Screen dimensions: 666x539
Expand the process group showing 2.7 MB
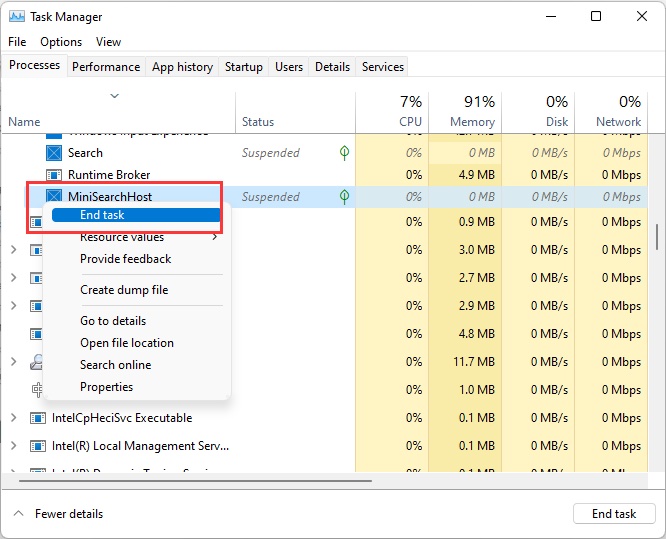point(14,278)
